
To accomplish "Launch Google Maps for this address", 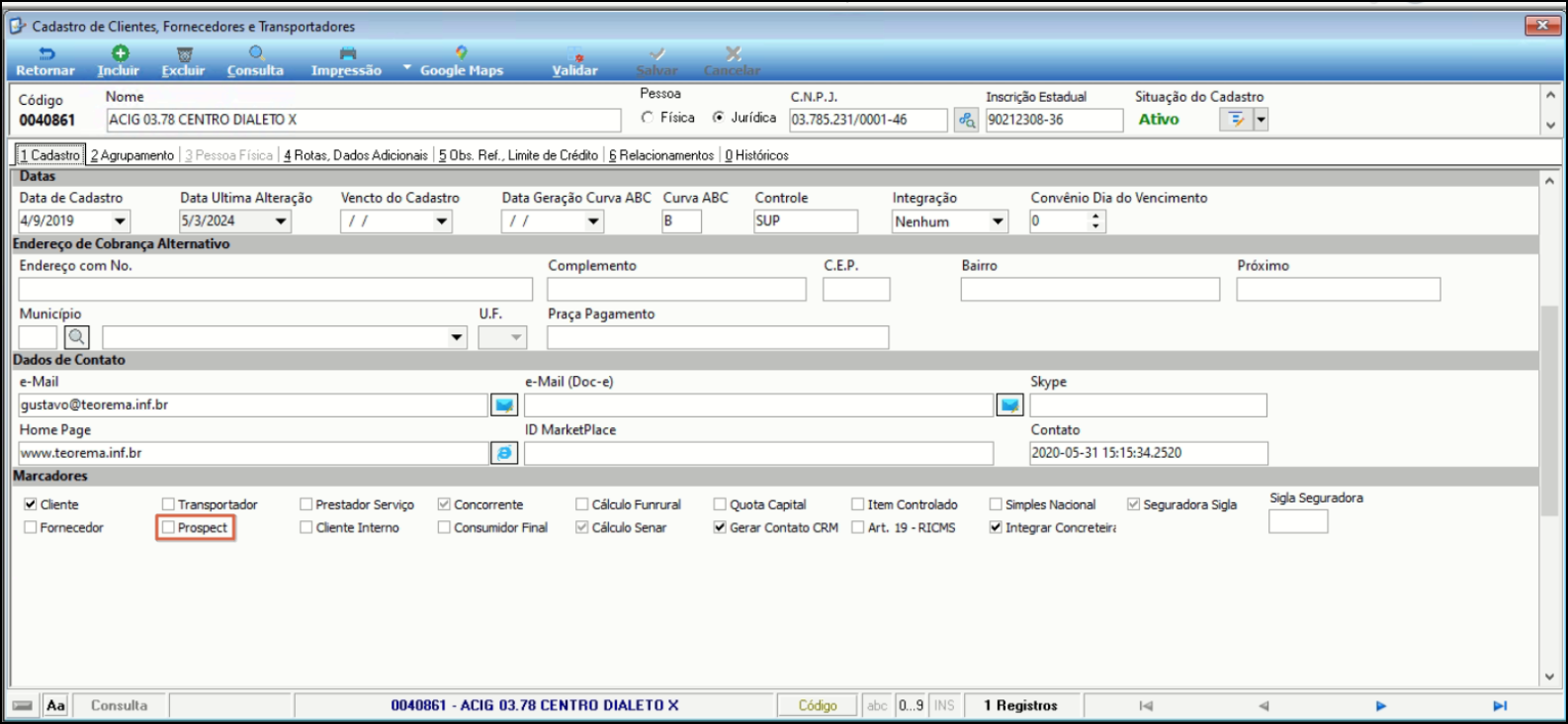I will (x=462, y=61).
